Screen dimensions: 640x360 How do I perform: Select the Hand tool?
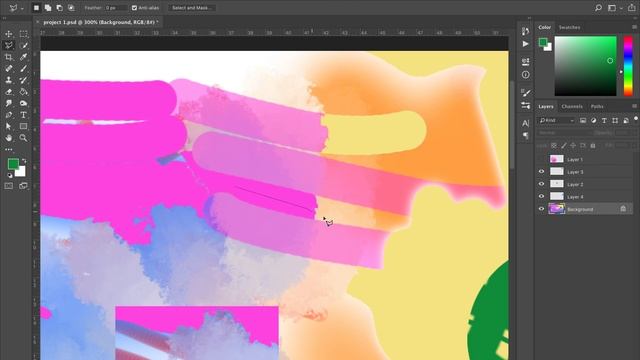point(9,138)
